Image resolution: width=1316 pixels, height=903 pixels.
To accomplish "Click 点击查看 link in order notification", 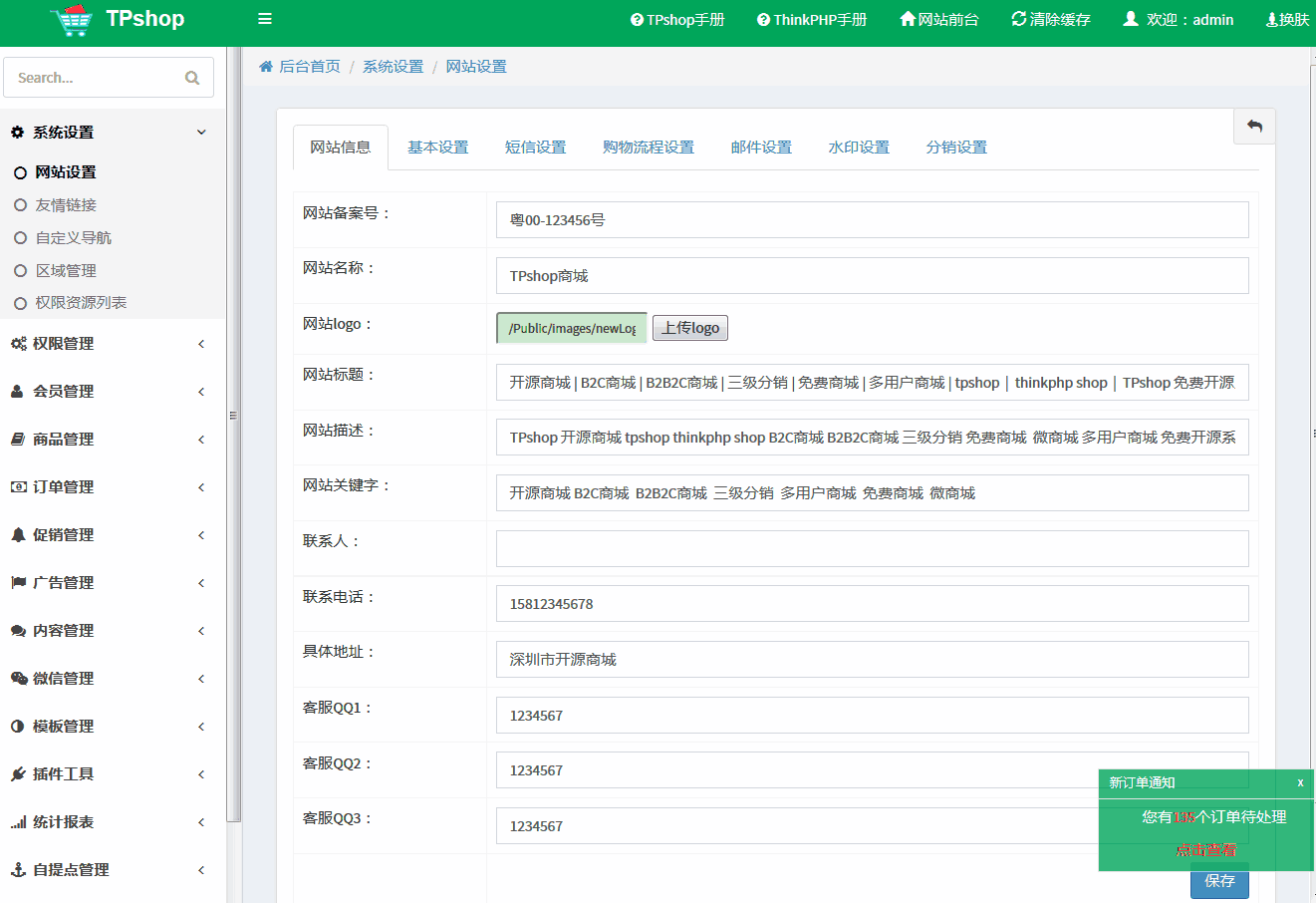I will pos(1205,850).
